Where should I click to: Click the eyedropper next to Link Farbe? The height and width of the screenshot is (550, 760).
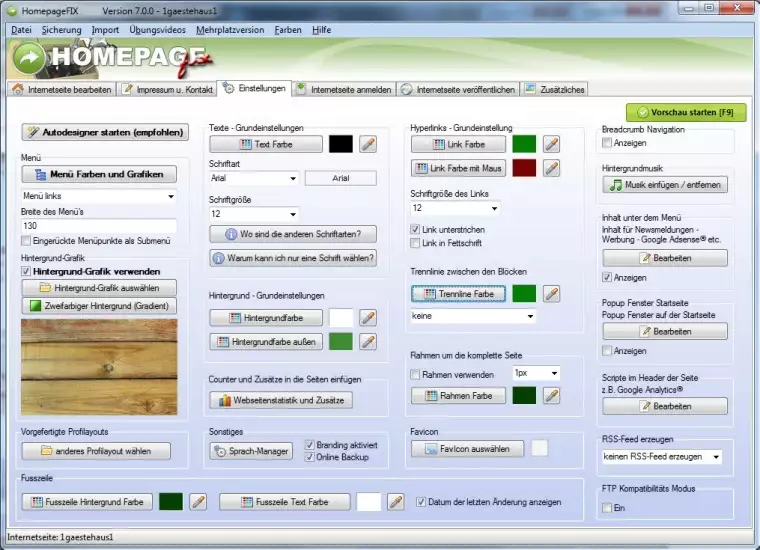[x=551, y=144]
